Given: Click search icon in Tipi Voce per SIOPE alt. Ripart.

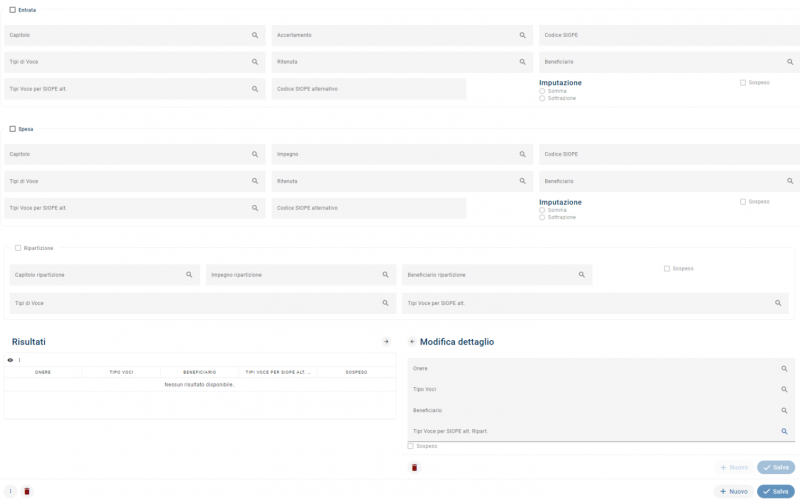Looking at the screenshot, I should (x=784, y=431).
